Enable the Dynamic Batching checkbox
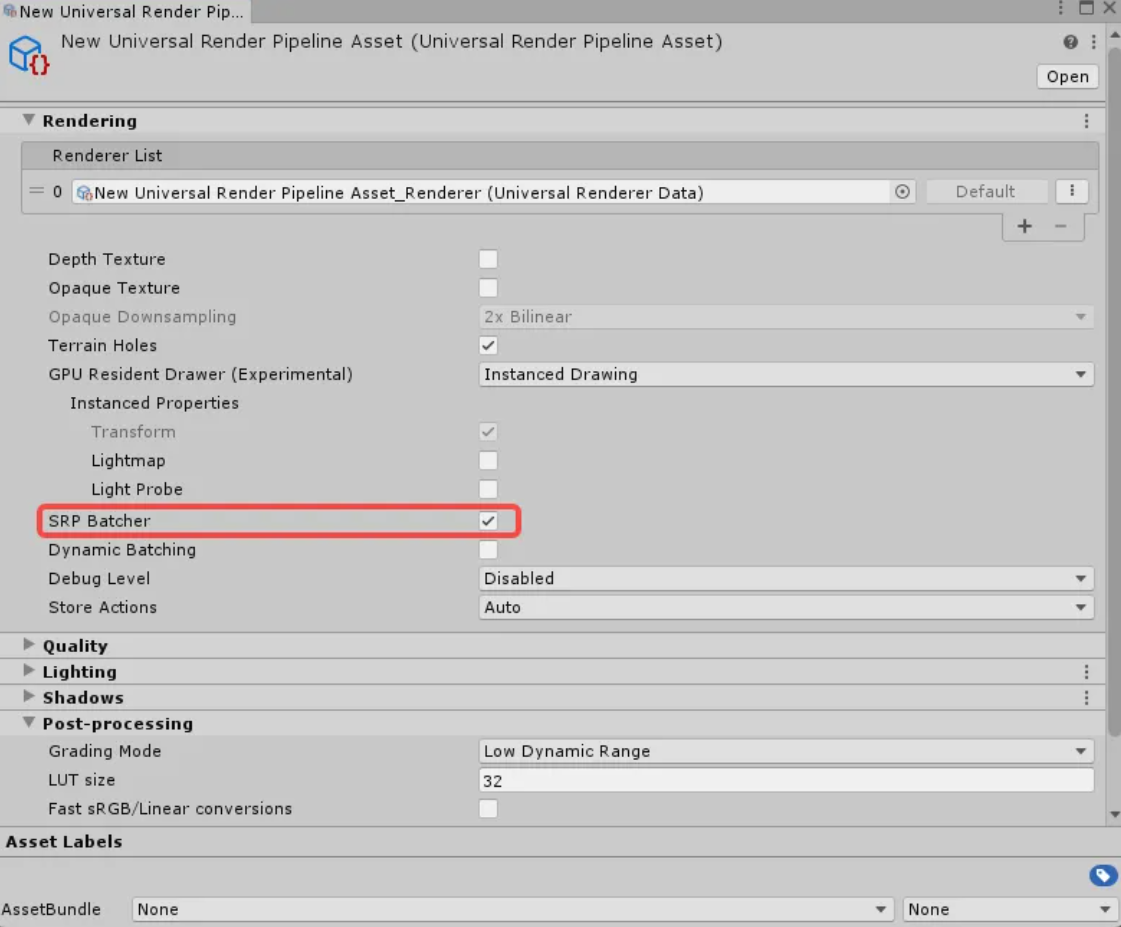The image size is (1121, 927). pos(488,550)
